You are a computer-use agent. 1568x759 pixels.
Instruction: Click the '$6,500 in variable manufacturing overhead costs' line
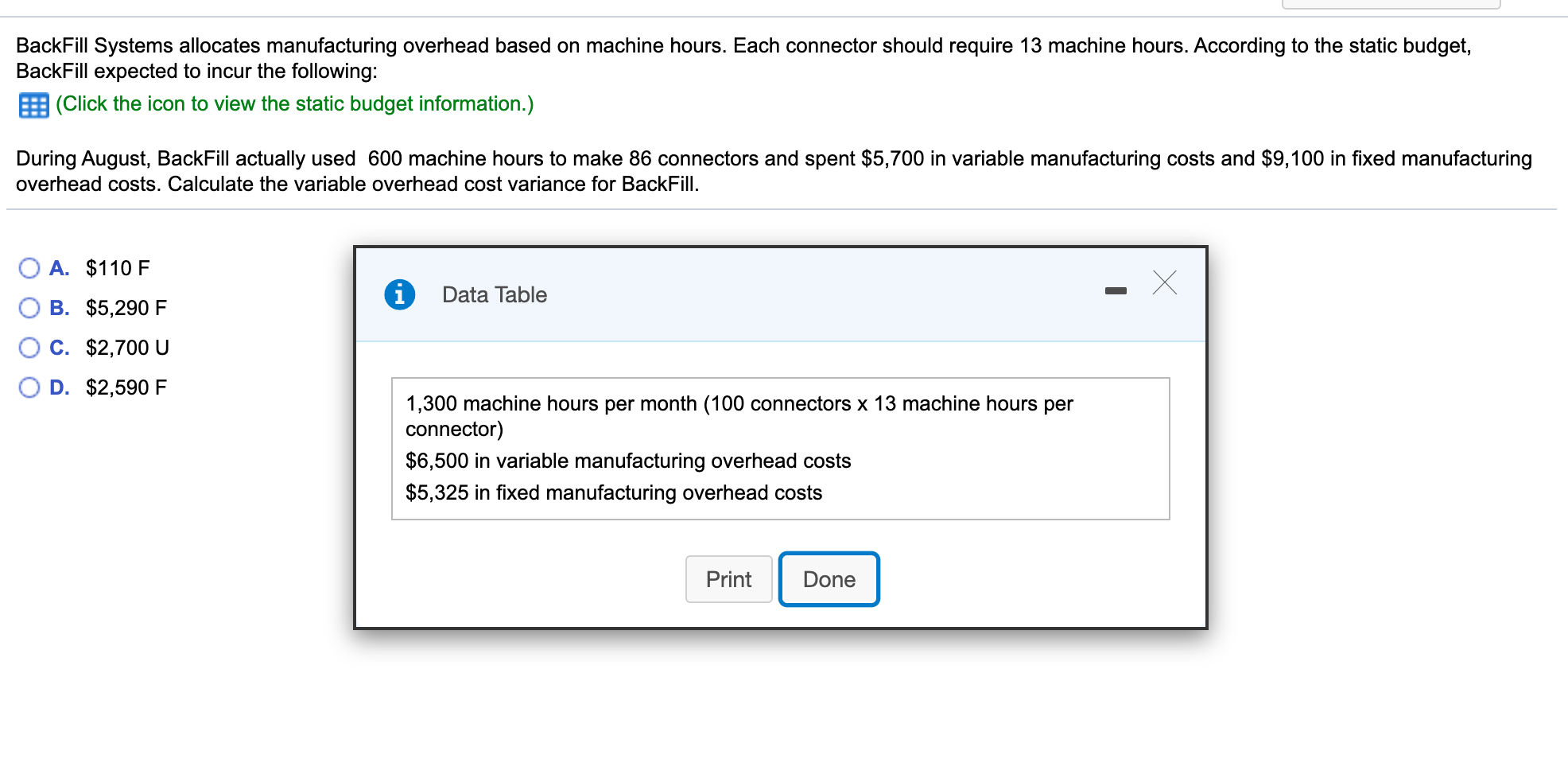pos(628,461)
